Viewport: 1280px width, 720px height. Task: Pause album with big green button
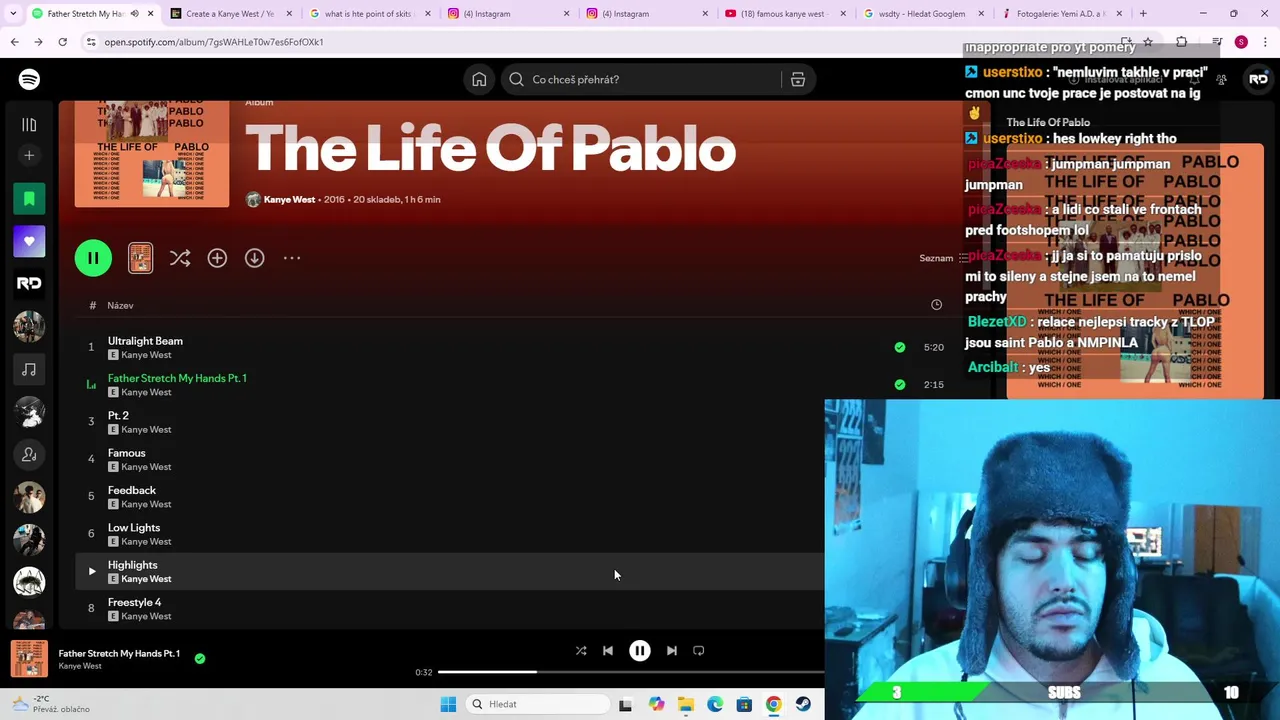pyautogui.click(x=93, y=258)
